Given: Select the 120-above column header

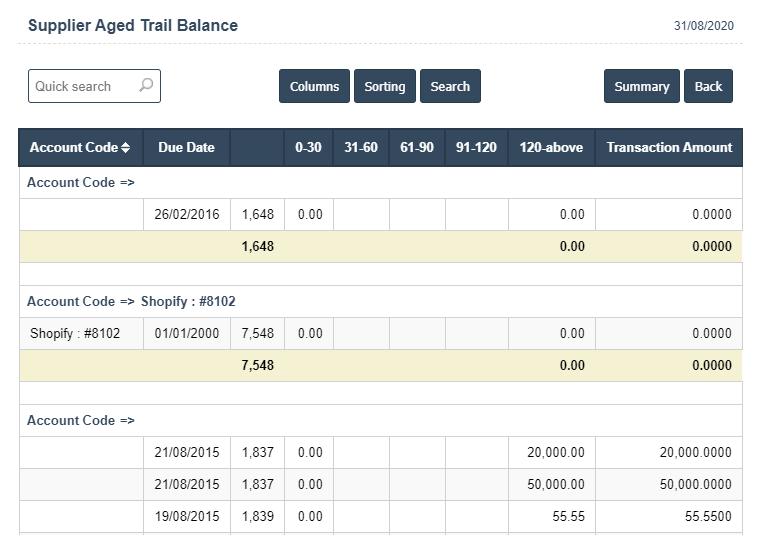Looking at the screenshot, I should 551,147.
